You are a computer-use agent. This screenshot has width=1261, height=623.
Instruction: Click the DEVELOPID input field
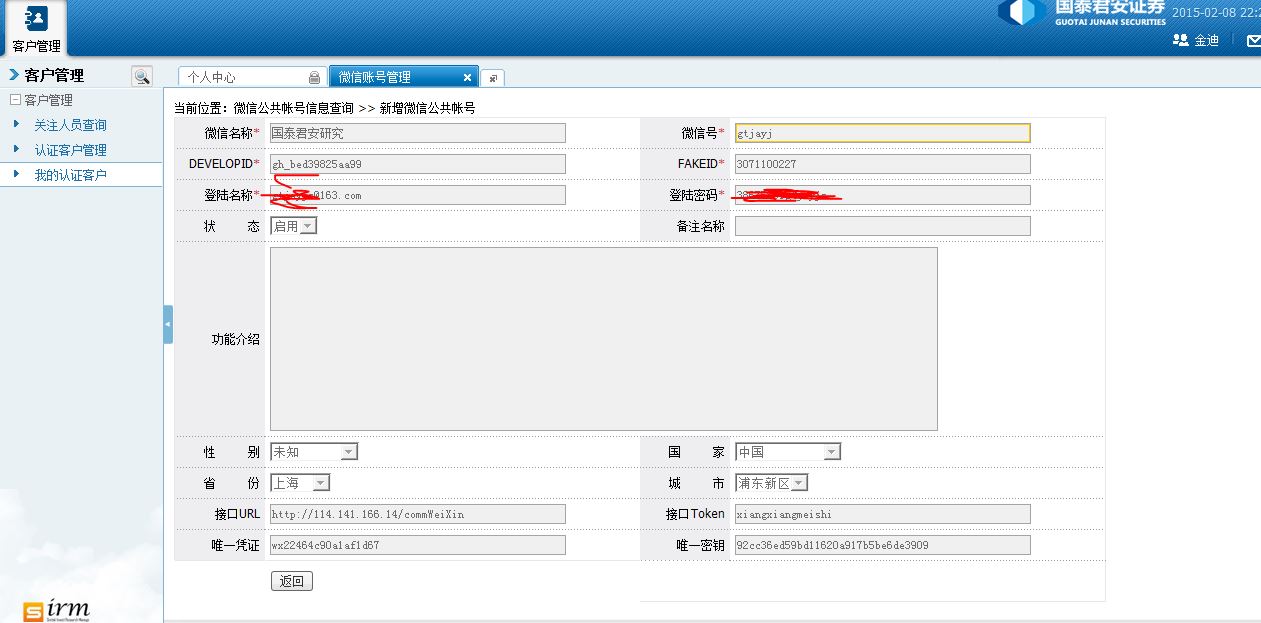tap(417, 164)
